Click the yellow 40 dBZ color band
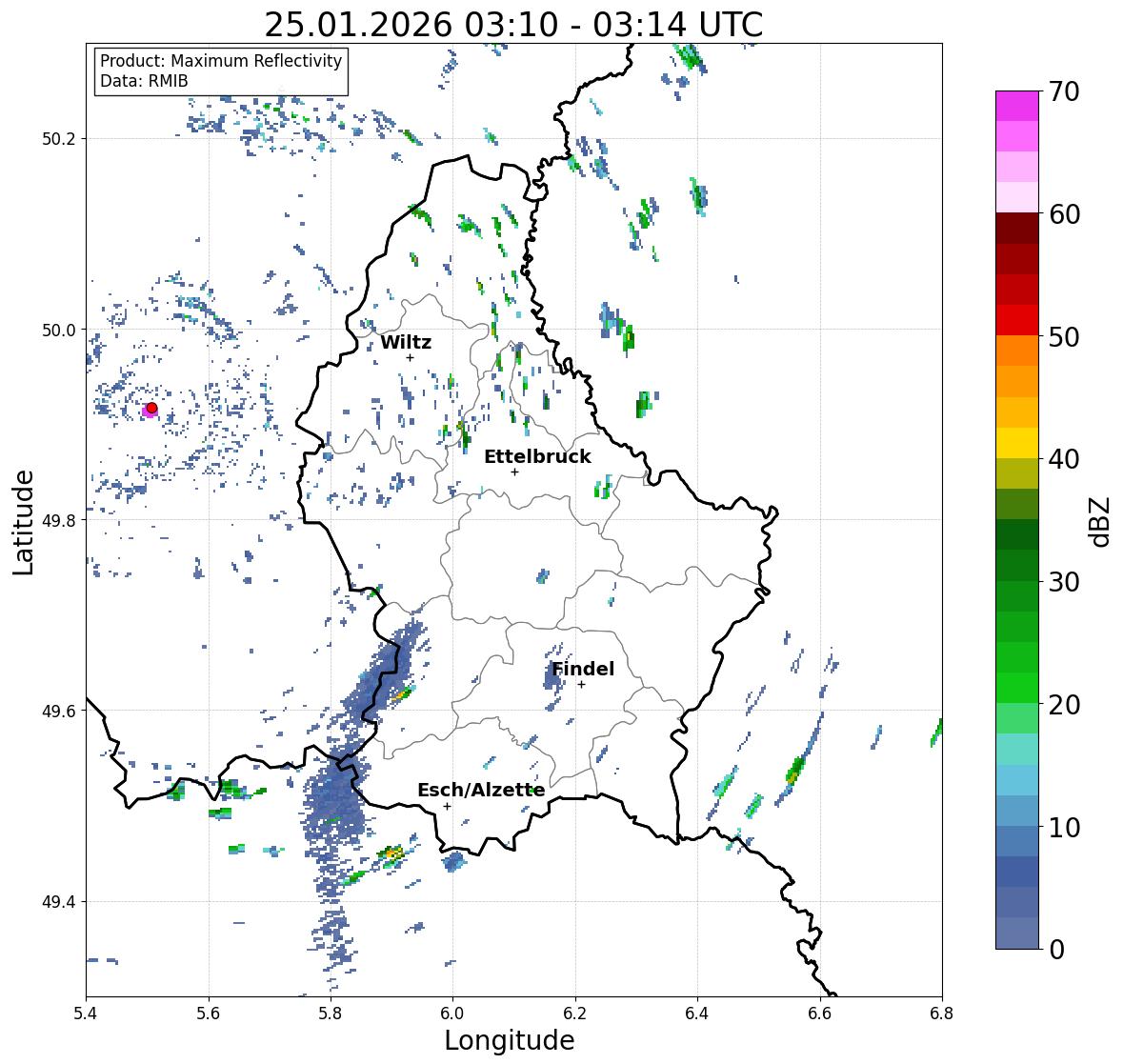 [x=1017, y=443]
